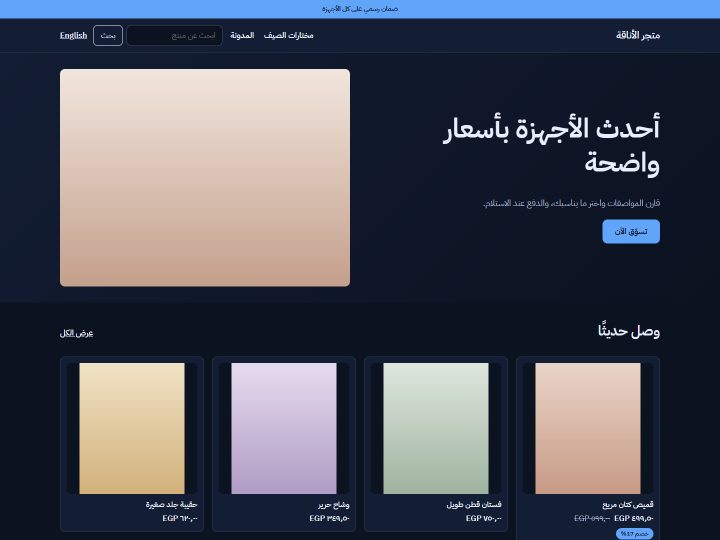Viewport: 720px width, 540px height.
Task: Click the linen shirt crossed-out original price
Action: click(x=592, y=518)
